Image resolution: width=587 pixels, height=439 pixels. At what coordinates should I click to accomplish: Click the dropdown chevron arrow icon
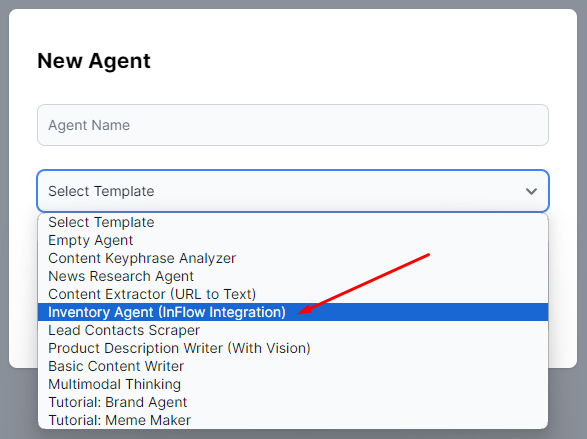coord(531,192)
